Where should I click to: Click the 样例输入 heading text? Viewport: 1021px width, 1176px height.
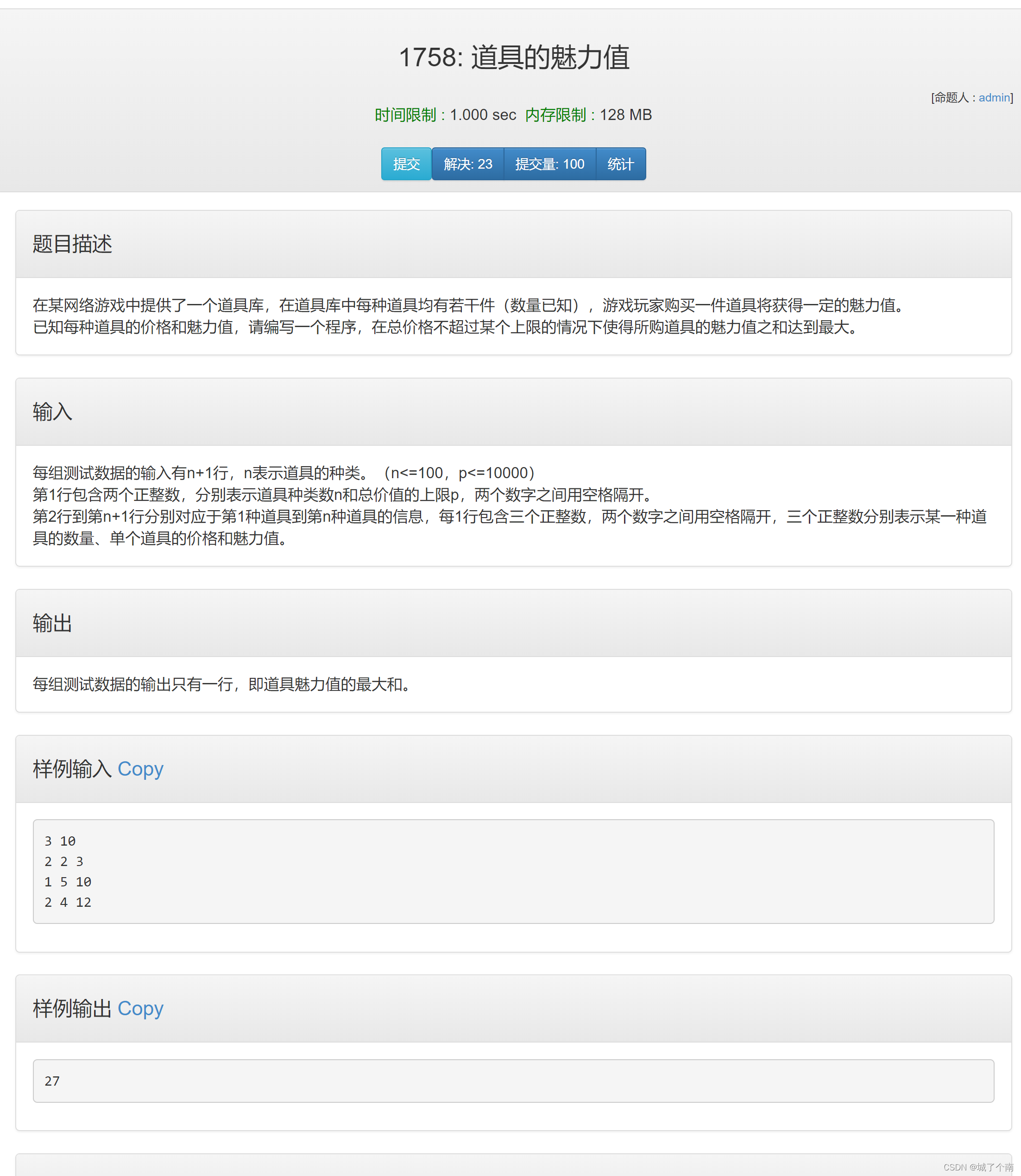click(72, 769)
